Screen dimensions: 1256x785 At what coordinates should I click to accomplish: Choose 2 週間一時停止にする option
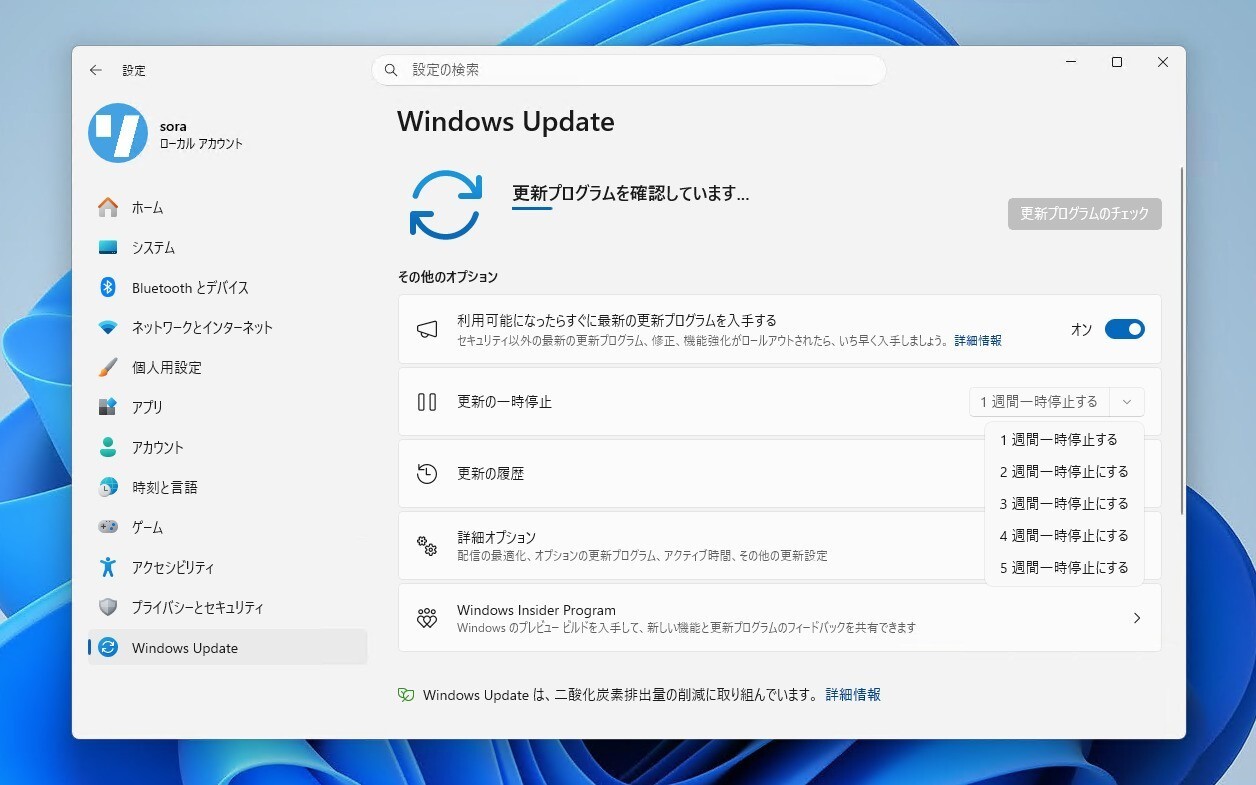click(x=1064, y=471)
